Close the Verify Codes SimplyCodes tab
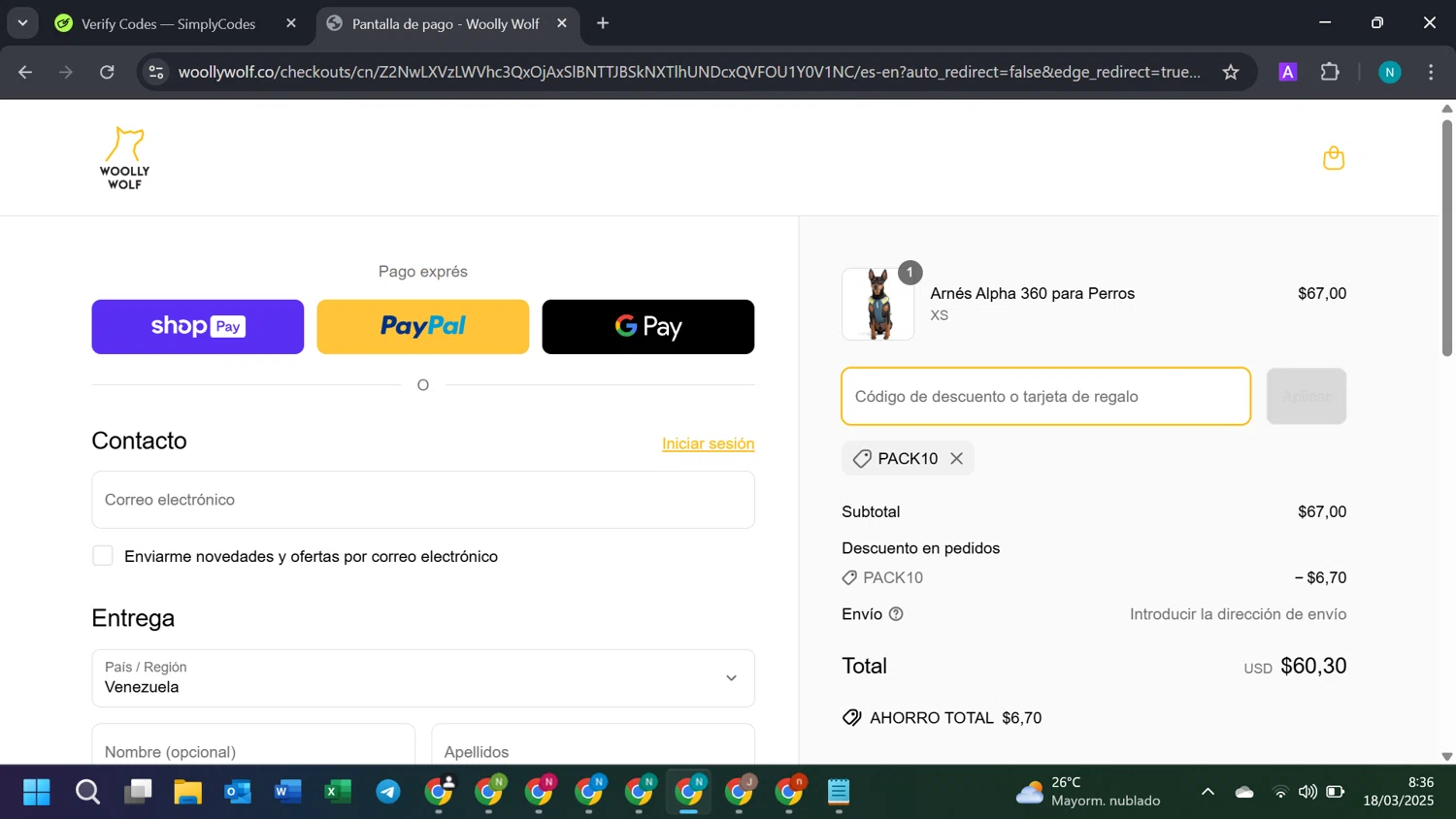 291,23
